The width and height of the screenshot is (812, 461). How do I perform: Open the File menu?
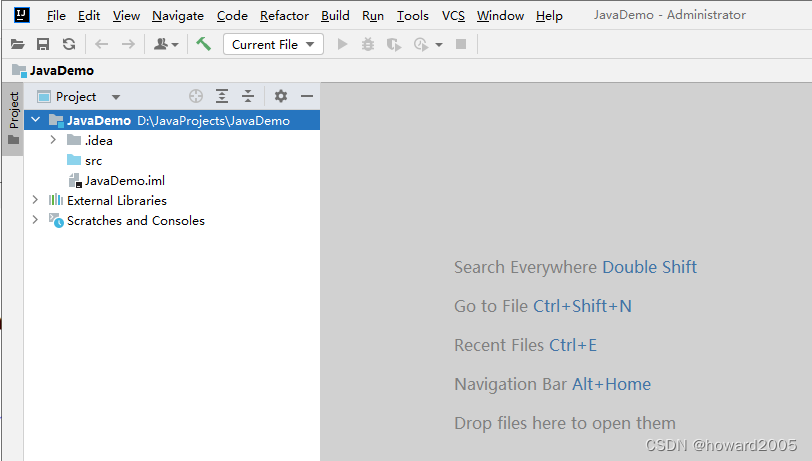tap(56, 16)
